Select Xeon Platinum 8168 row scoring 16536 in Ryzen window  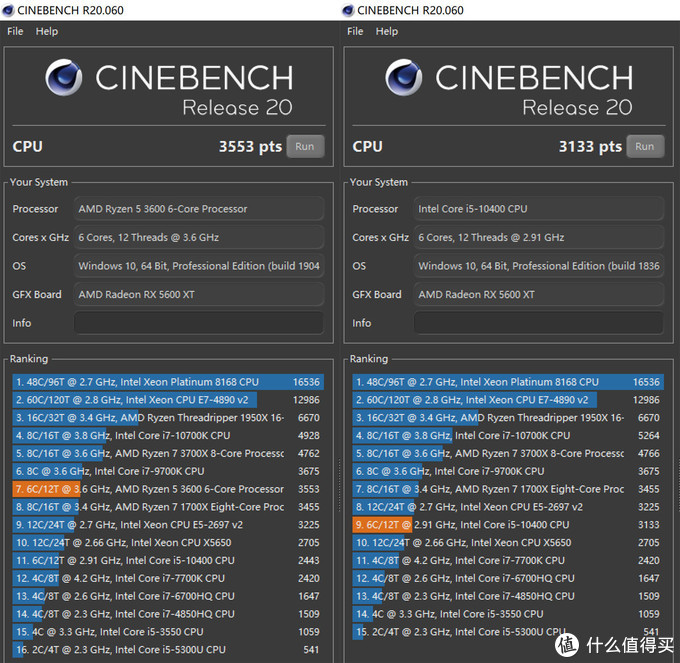[x=167, y=382]
